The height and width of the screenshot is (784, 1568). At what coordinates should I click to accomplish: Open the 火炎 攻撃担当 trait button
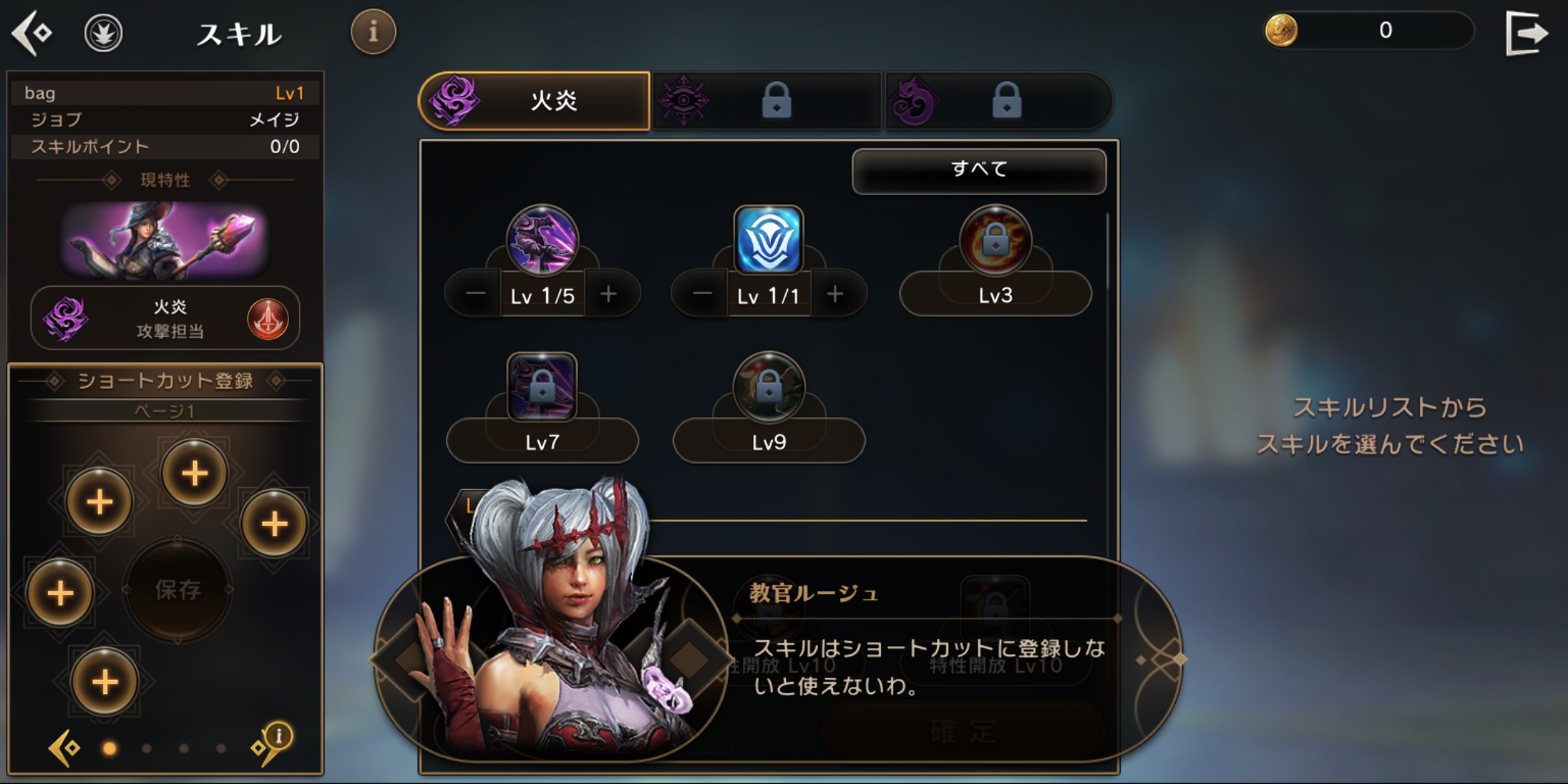(165, 319)
